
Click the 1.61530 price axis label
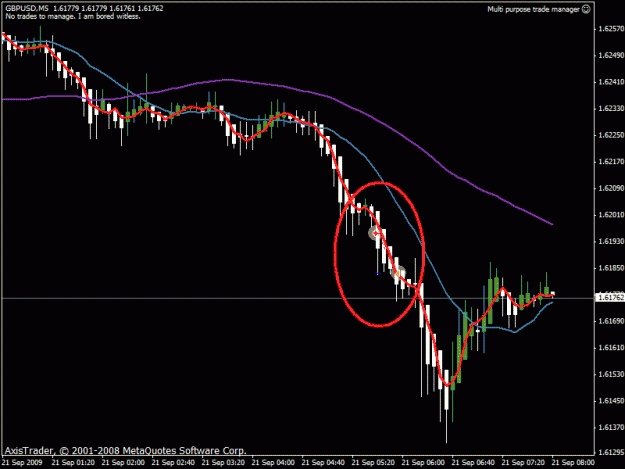(611, 374)
